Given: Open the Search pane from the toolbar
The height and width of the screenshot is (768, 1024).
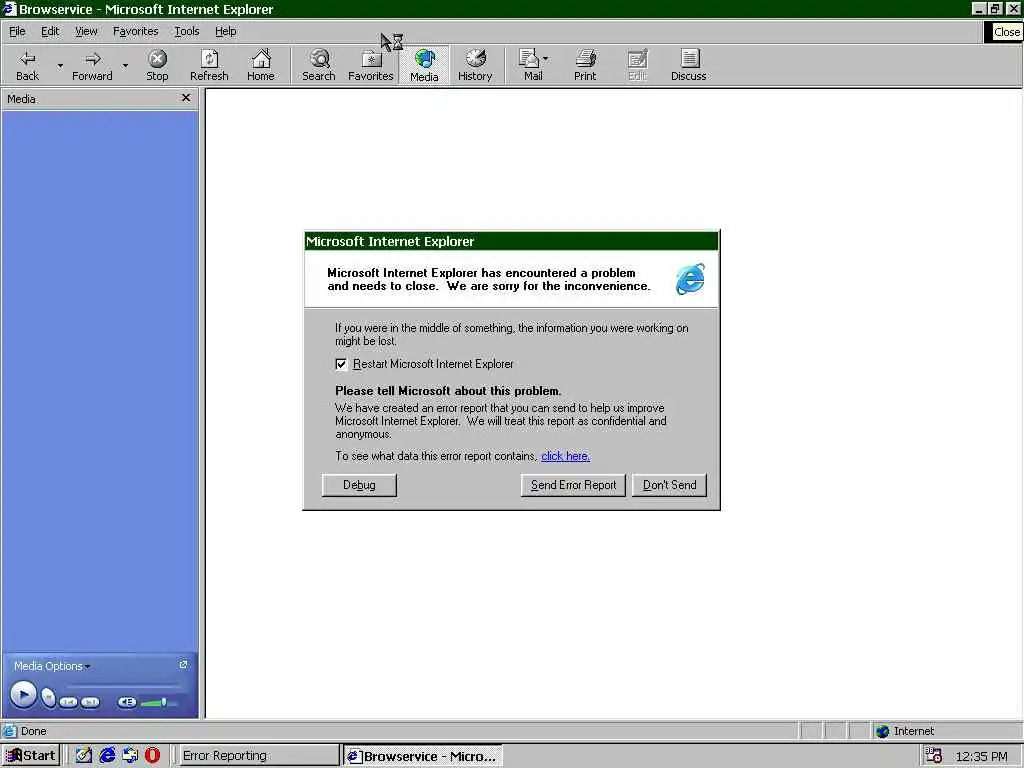Looking at the screenshot, I should coord(319,65).
